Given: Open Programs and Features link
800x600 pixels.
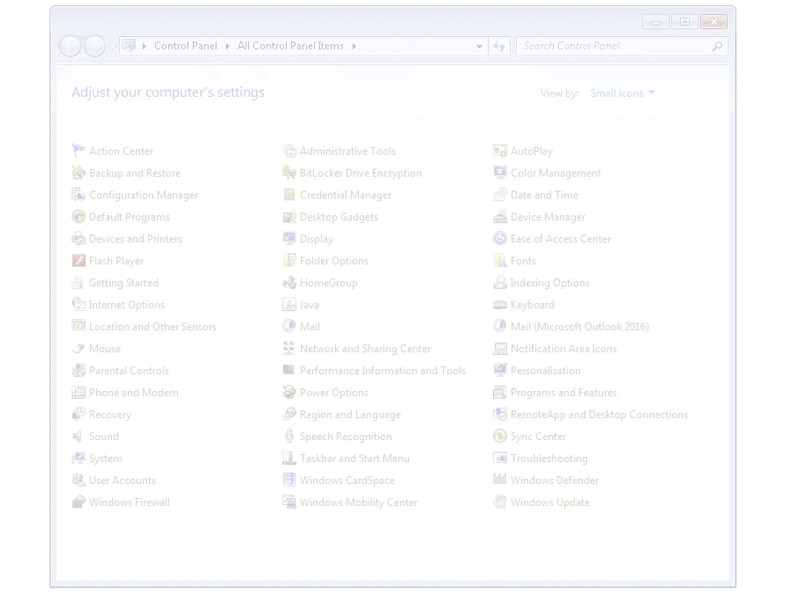Looking at the screenshot, I should (x=564, y=392).
